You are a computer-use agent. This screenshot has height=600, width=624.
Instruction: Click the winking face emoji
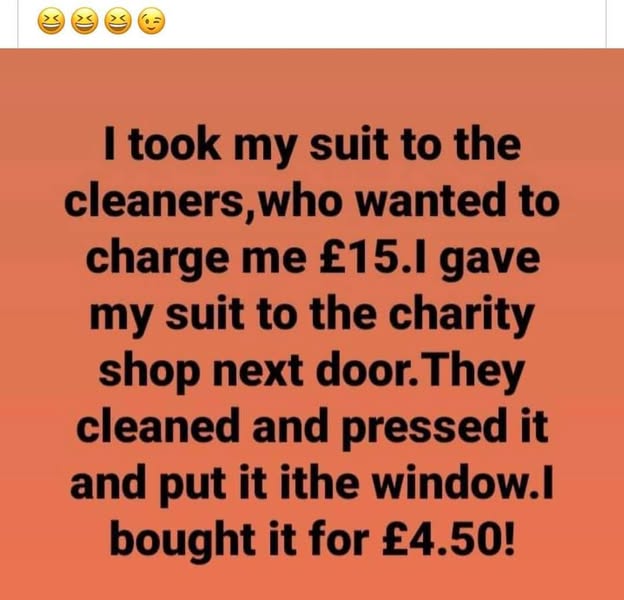point(151,21)
